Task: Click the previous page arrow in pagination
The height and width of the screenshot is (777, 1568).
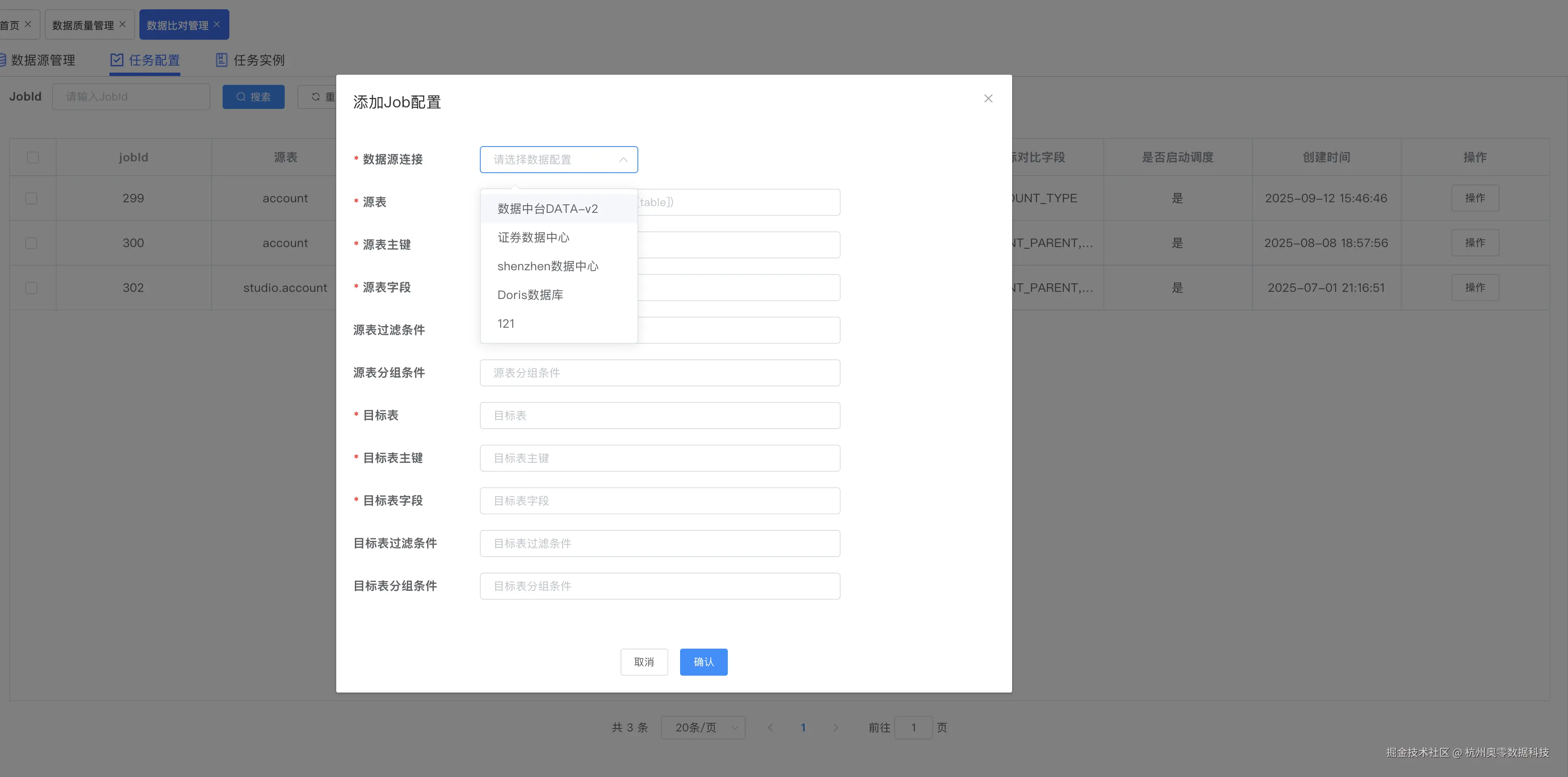Action: tap(770, 727)
